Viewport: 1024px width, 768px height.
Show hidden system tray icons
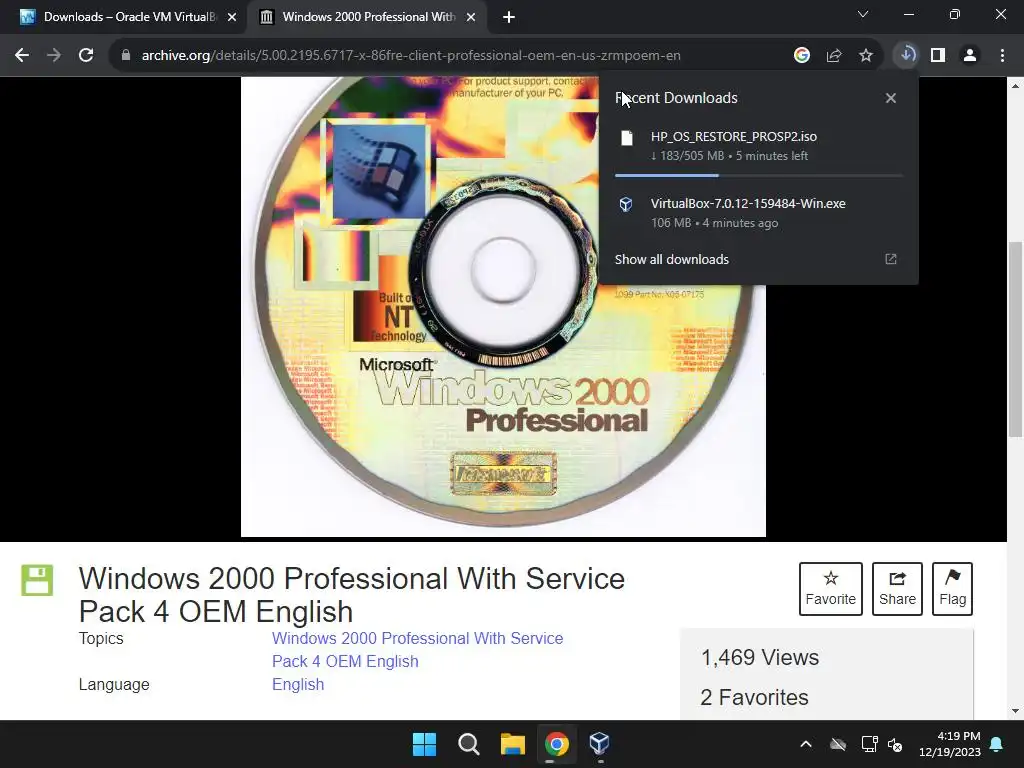pyautogui.click(x=806, y=744)
